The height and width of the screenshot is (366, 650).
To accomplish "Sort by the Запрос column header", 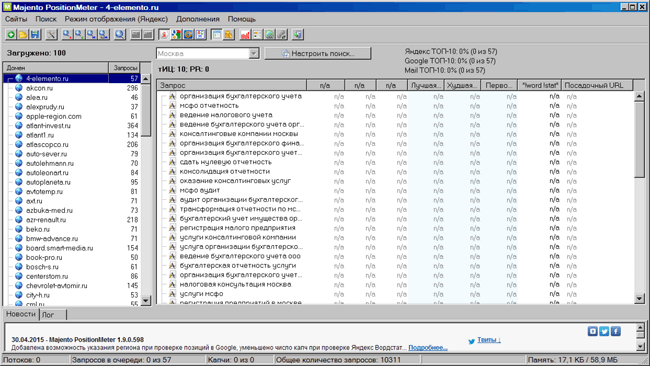I will (x=232, y=85).
